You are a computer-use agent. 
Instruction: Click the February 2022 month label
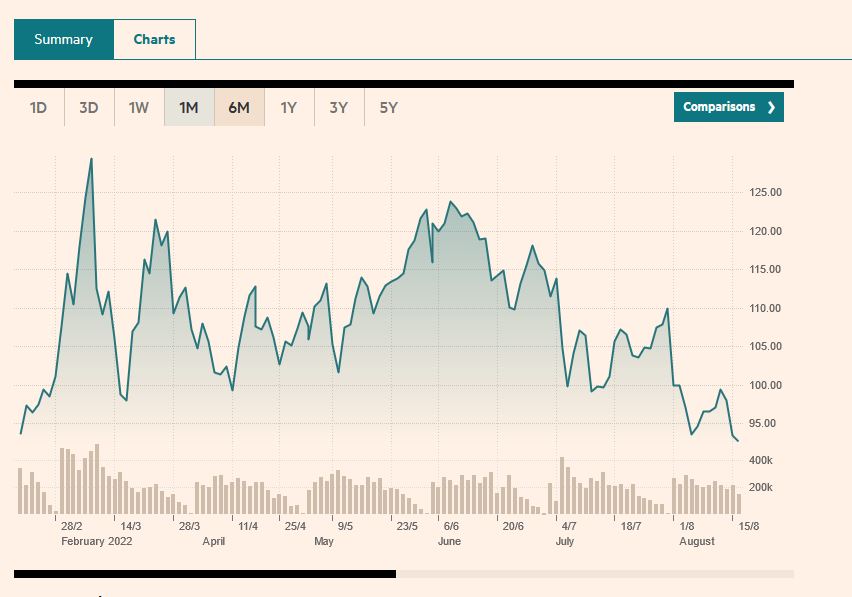pyautogui.click(x=97, y=541)
